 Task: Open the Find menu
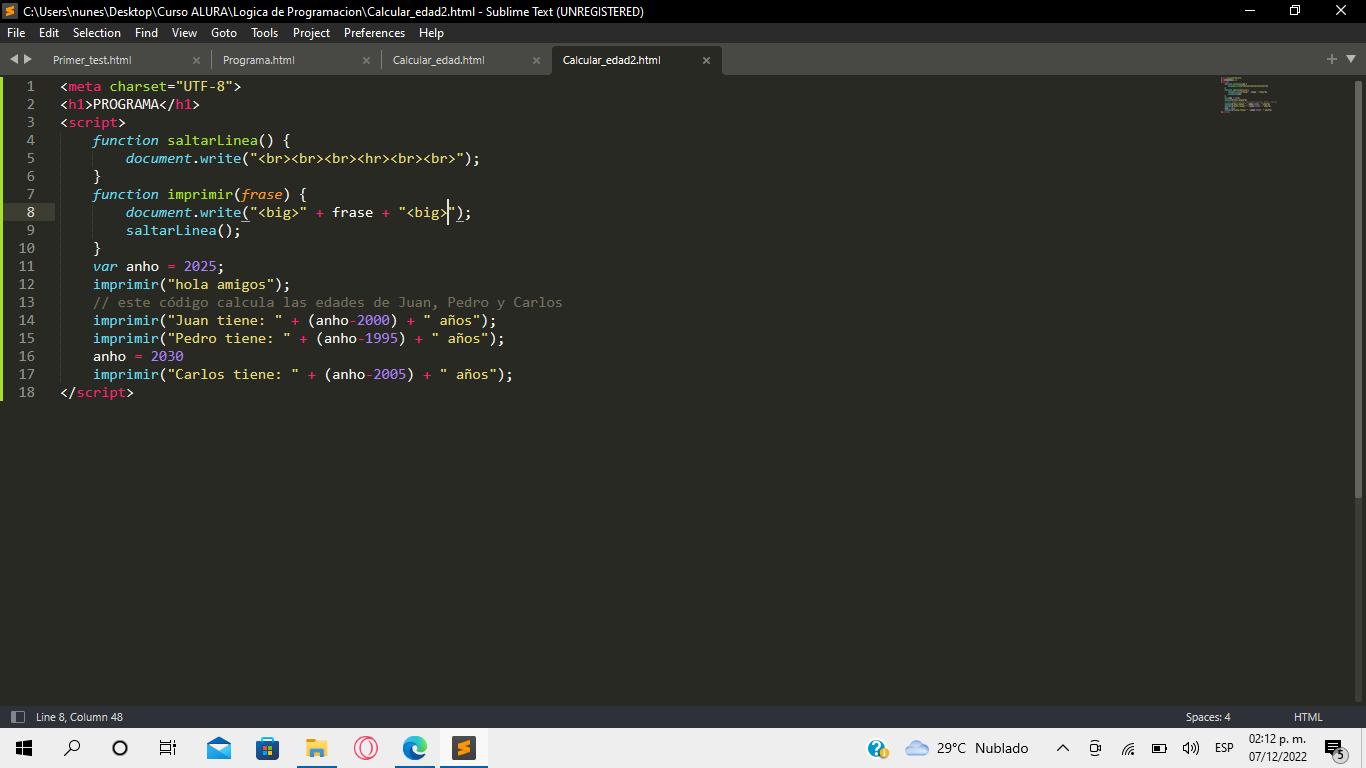pyautogui.click(x=146, y=33)
